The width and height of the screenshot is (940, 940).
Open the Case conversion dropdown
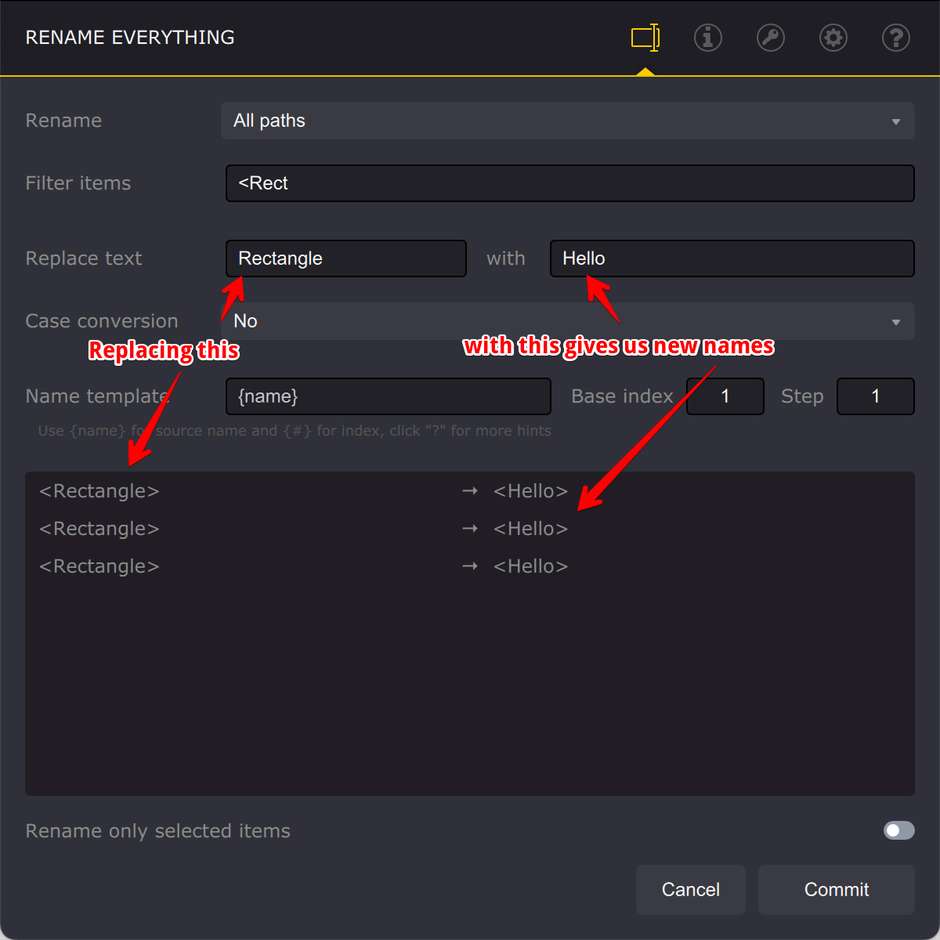[x=567, y=321]
